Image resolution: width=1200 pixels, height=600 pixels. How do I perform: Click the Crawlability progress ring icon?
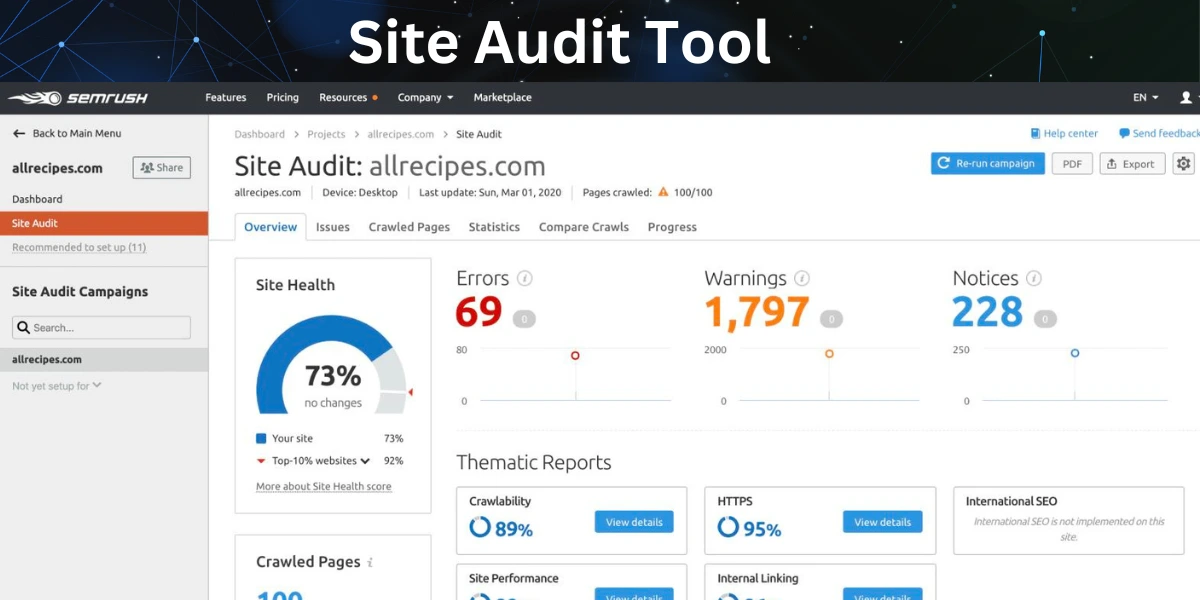tap(480, 526)
